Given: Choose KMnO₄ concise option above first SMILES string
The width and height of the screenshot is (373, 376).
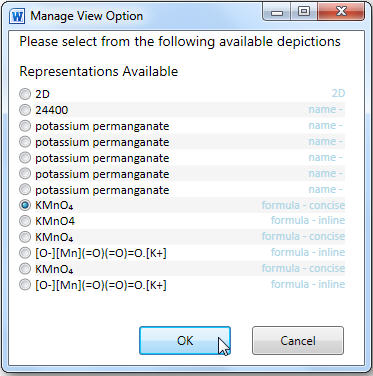Looking at the screenshot, I should 25,237.
